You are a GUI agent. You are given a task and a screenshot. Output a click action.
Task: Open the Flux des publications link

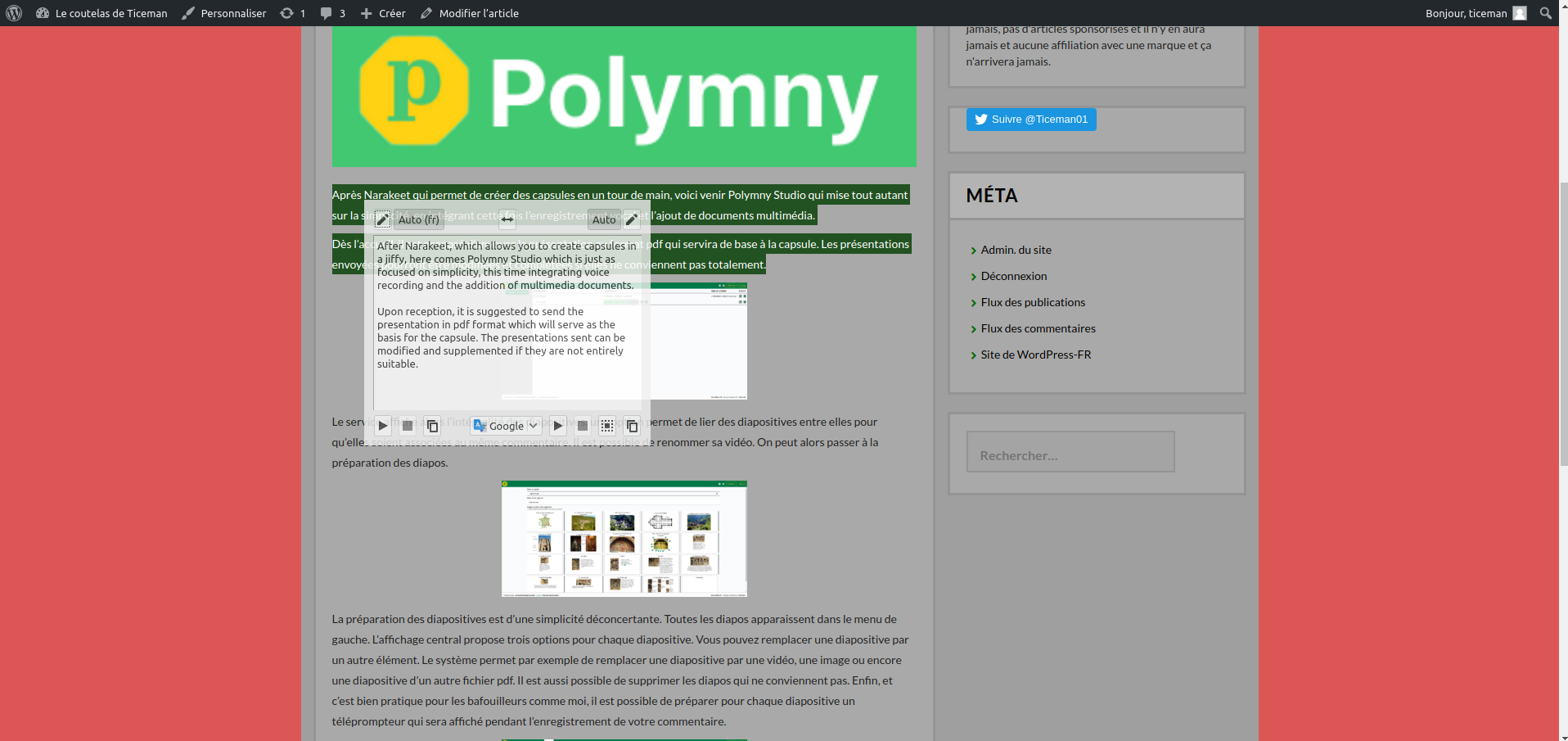coord(1033,302)
